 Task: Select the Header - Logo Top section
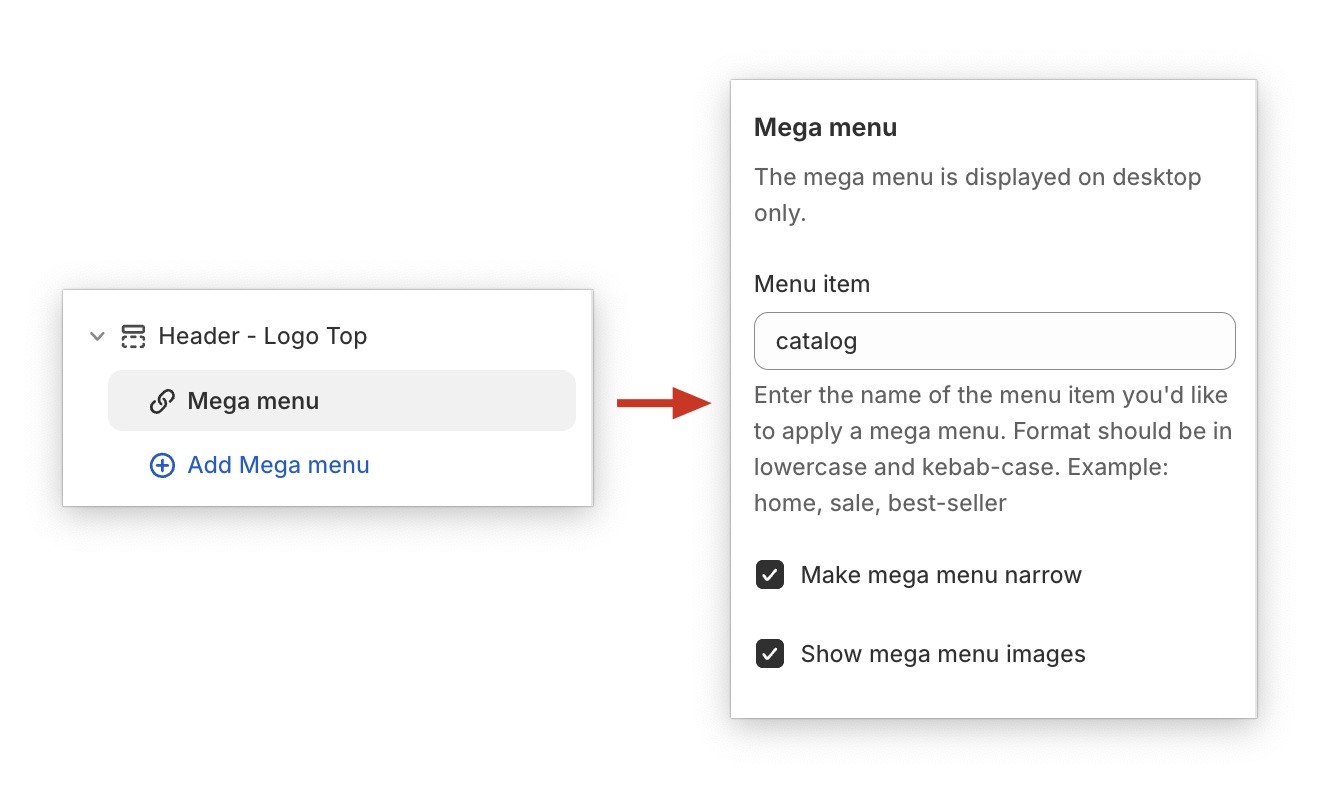click(x=262, y=336)
